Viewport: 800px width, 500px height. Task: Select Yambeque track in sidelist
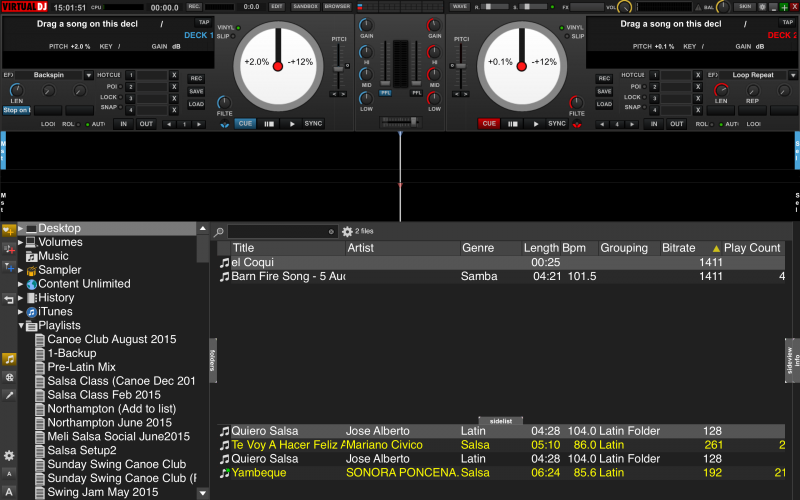tap(501, 473)
